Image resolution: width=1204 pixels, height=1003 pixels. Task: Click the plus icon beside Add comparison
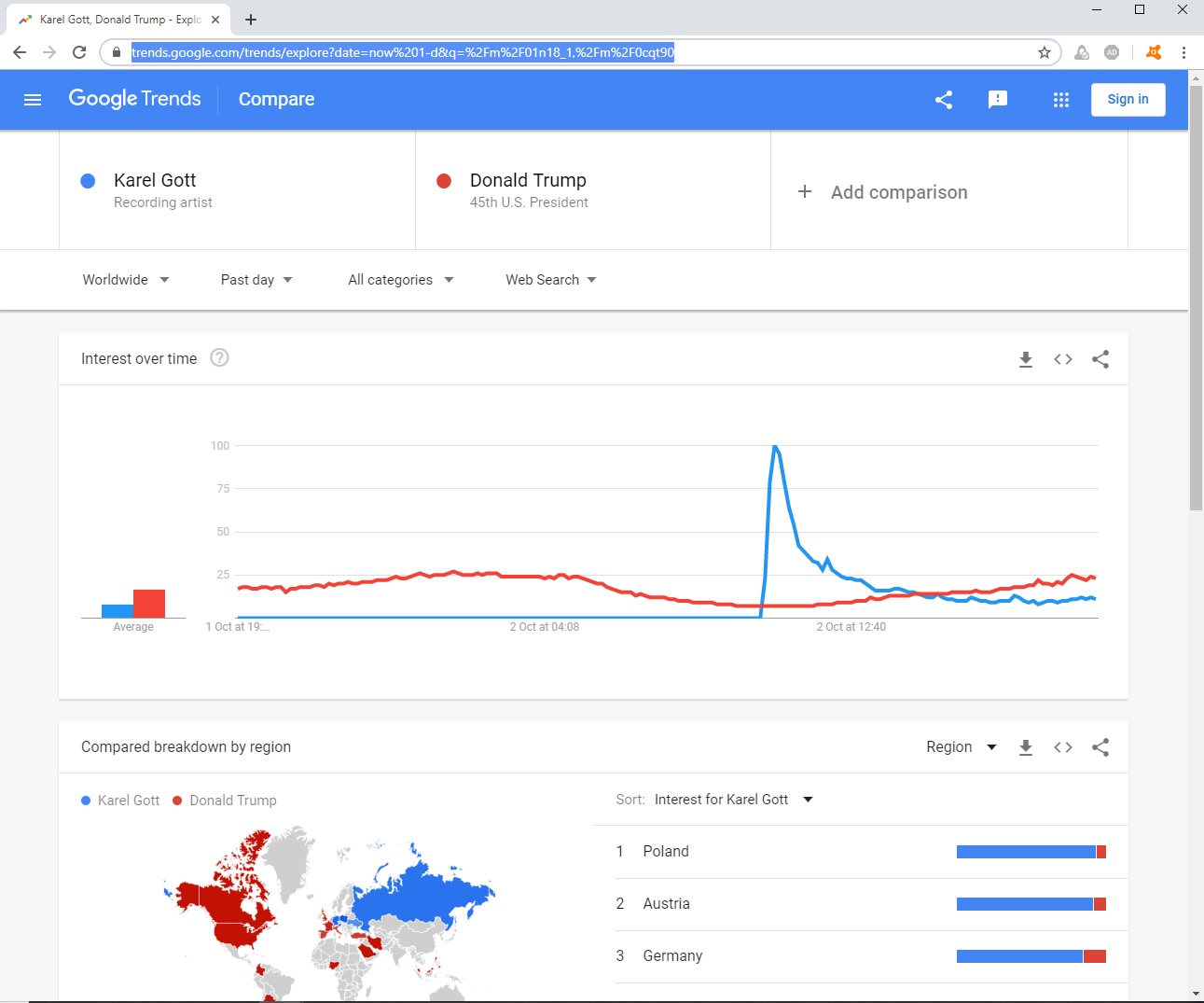click(x=805, y=191)
